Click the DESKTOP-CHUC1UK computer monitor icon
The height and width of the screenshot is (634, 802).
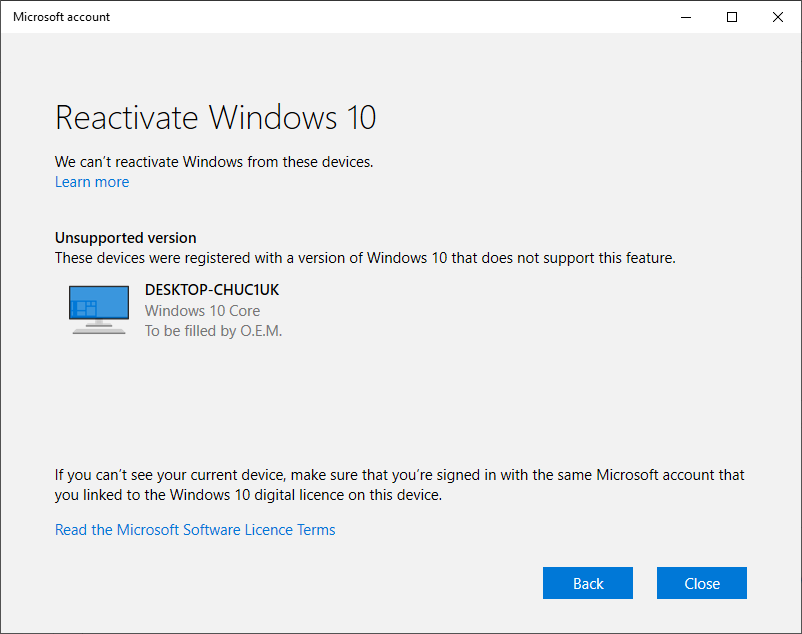pos(99,309)
